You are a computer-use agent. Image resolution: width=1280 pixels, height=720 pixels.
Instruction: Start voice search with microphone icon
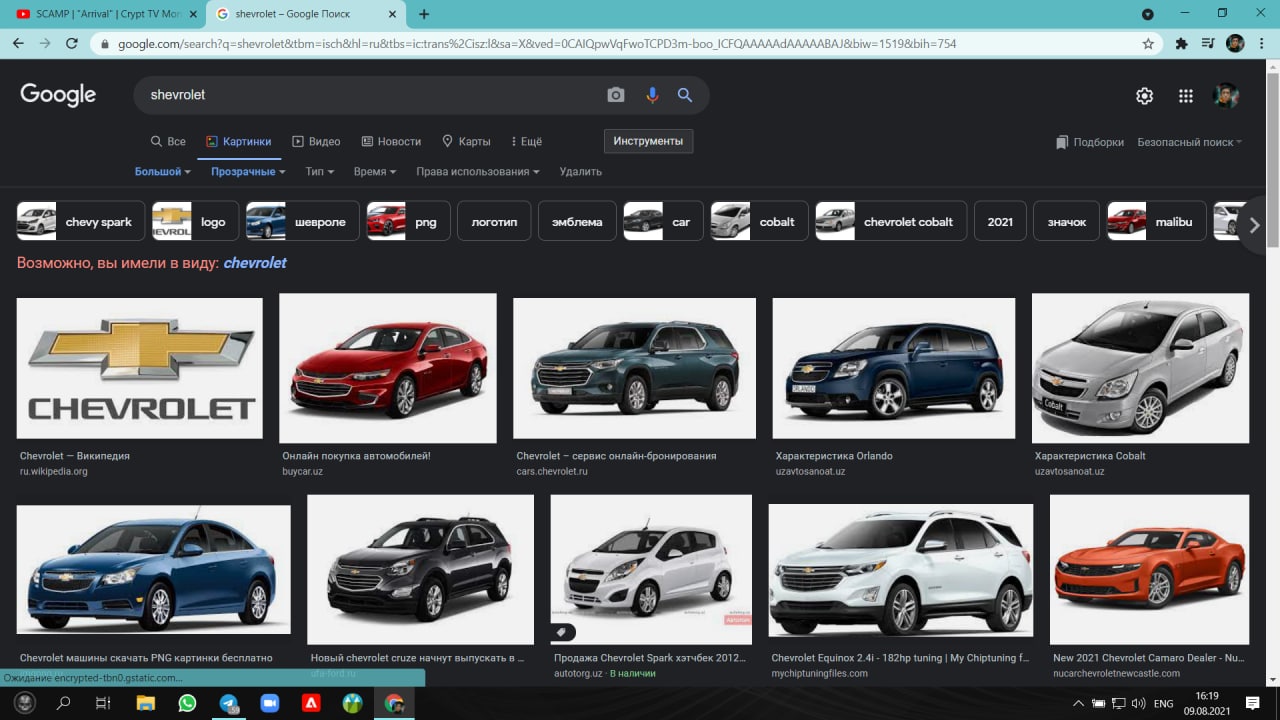(652, 95)
